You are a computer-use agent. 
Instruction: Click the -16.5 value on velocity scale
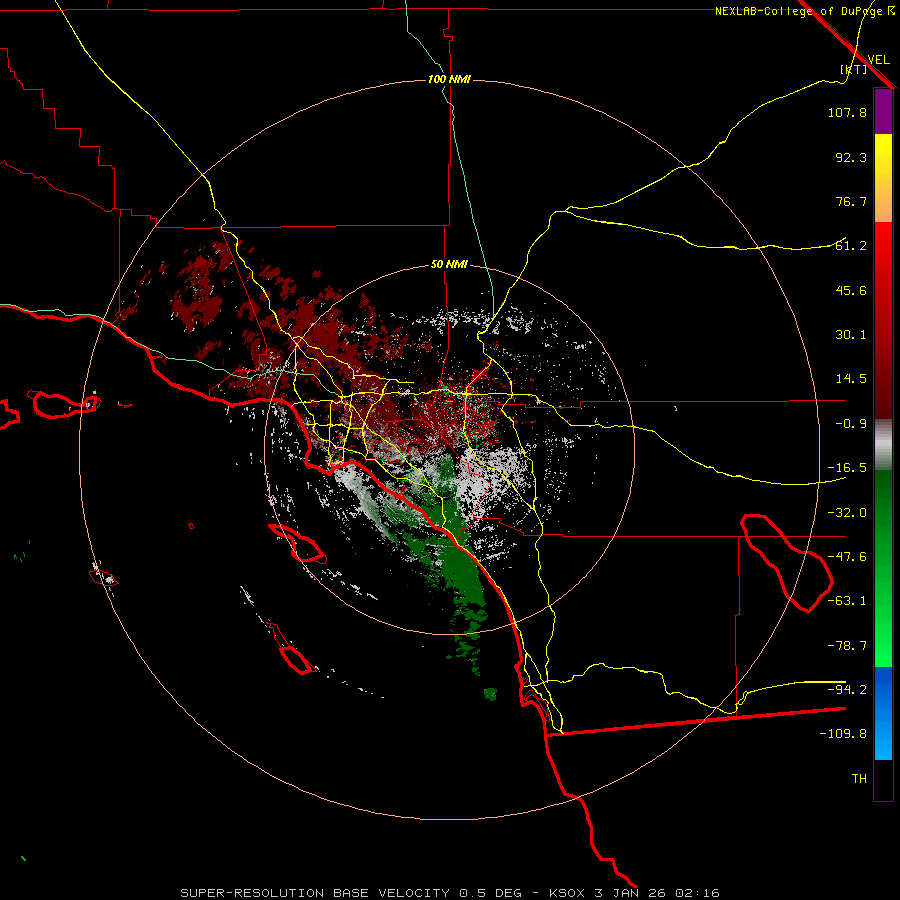pyautogui.click(x=847, y=468)
